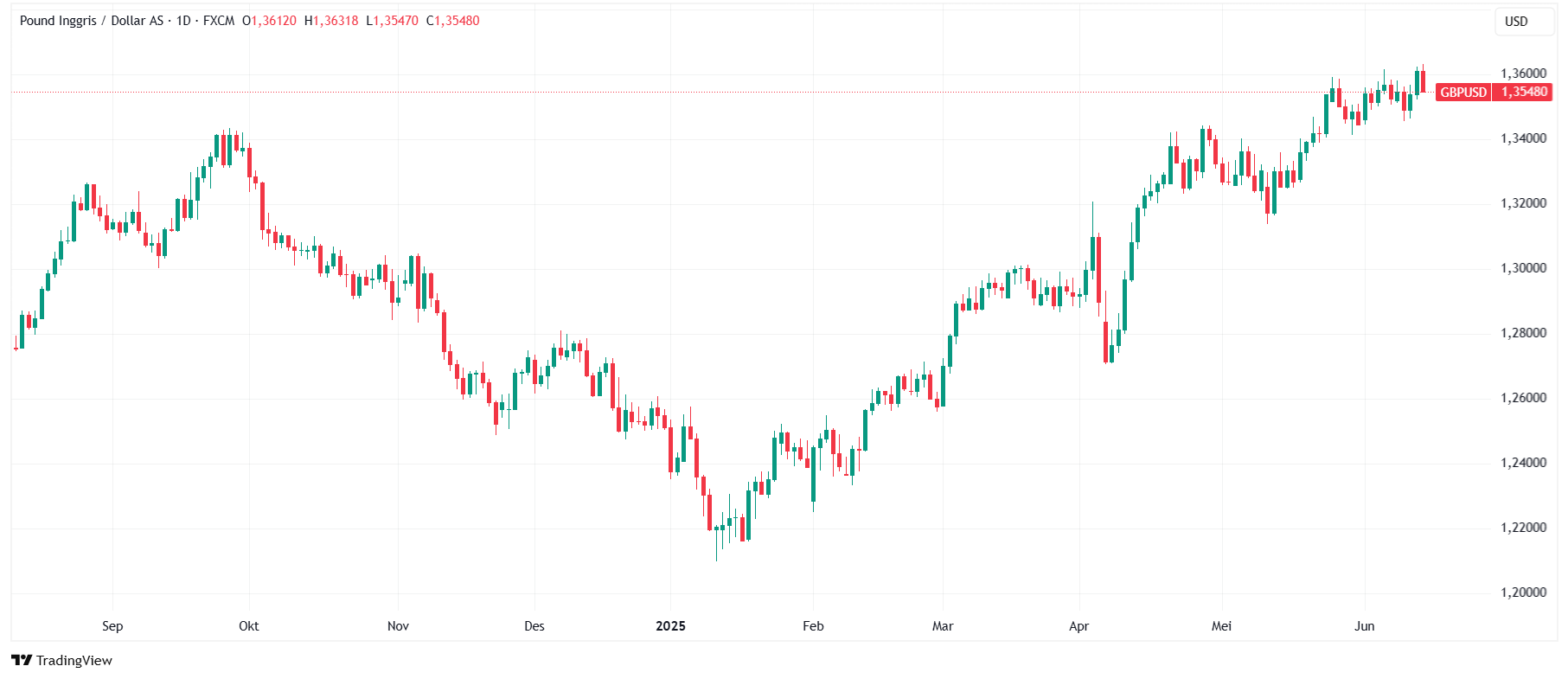Viewport: 1568px width, 679px height.
Task: Open the USD currency dropdown
Action: pyautogui.click(x=1516, y=22)
